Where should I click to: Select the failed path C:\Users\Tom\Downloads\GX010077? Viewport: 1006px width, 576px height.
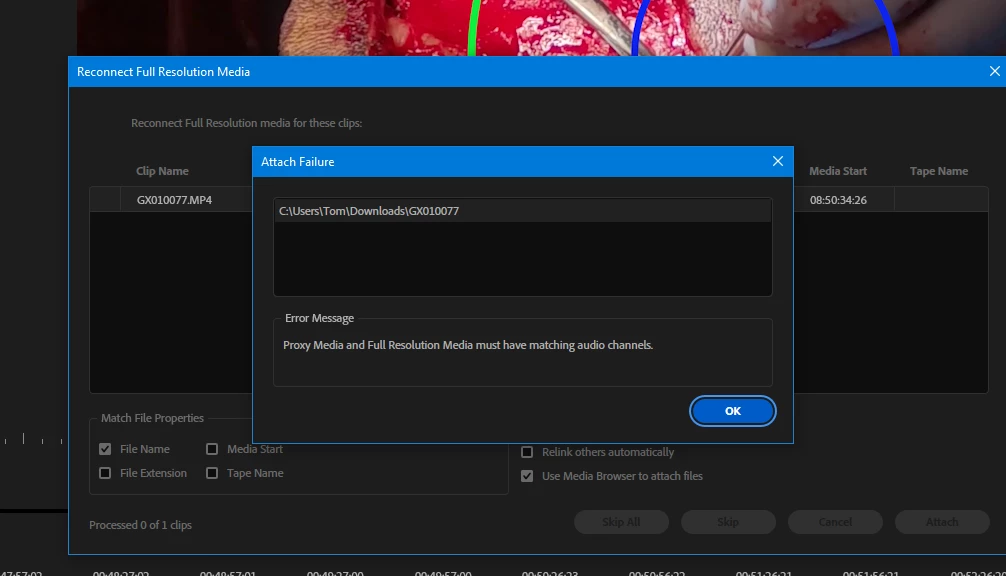[x=523, y=211]
